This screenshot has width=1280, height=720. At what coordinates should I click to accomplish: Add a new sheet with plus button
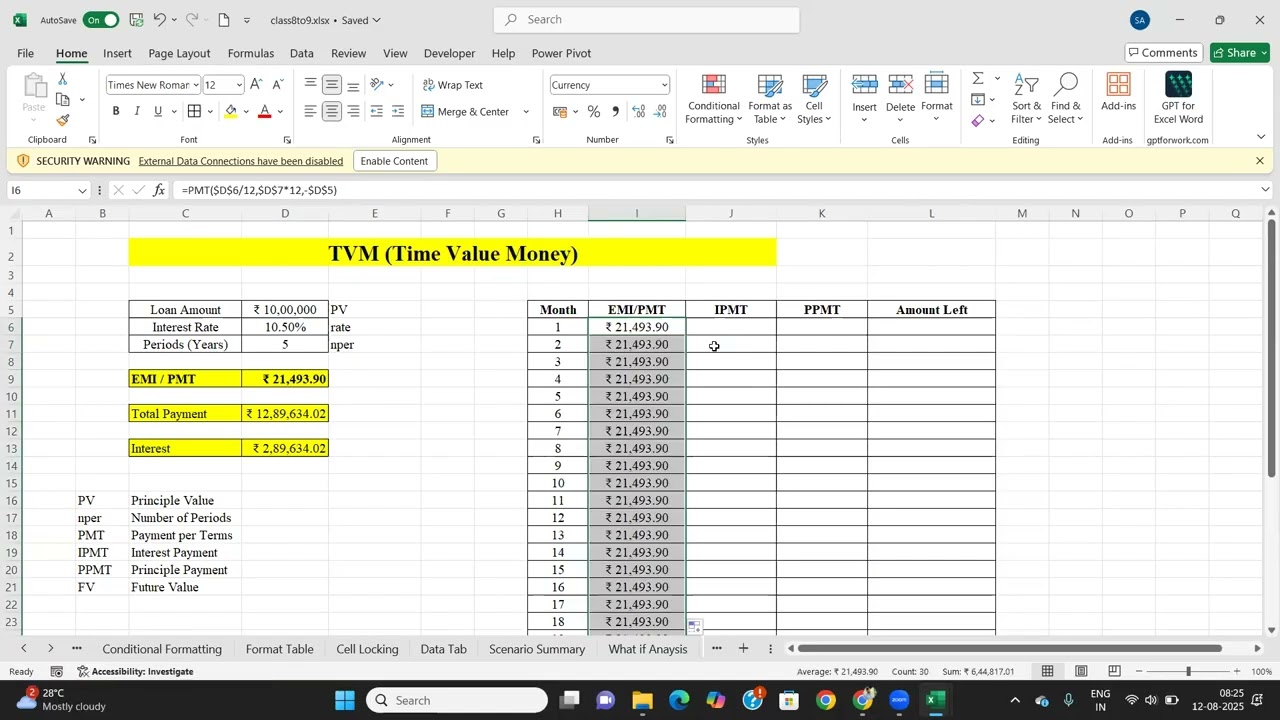coord(743,649)
